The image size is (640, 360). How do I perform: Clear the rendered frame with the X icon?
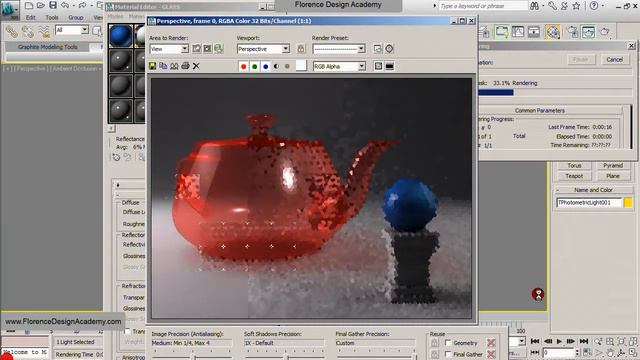click(x=196, y=66)
